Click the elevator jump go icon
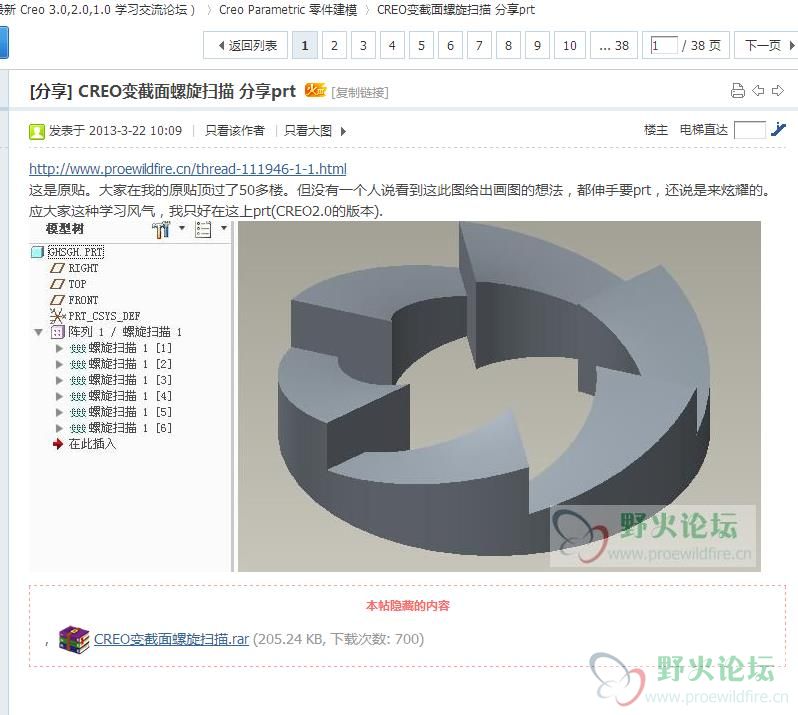The image size is (798, 715). [x=778, y=130]
